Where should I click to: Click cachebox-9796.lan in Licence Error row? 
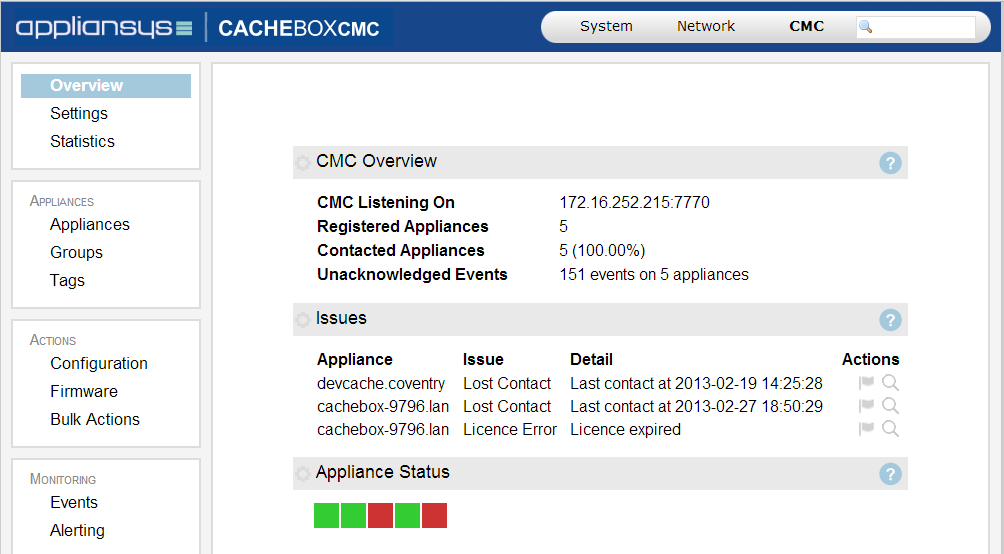(x=383, y=430)
